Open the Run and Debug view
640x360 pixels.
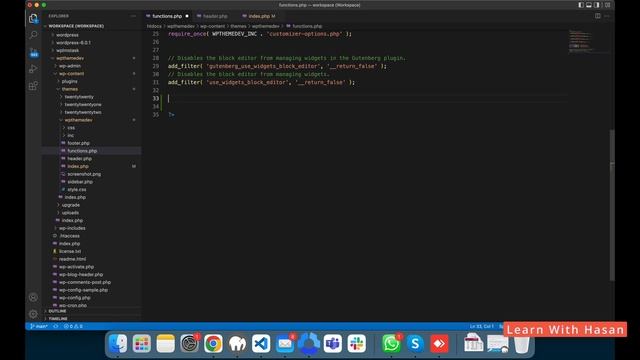(33, 69)
